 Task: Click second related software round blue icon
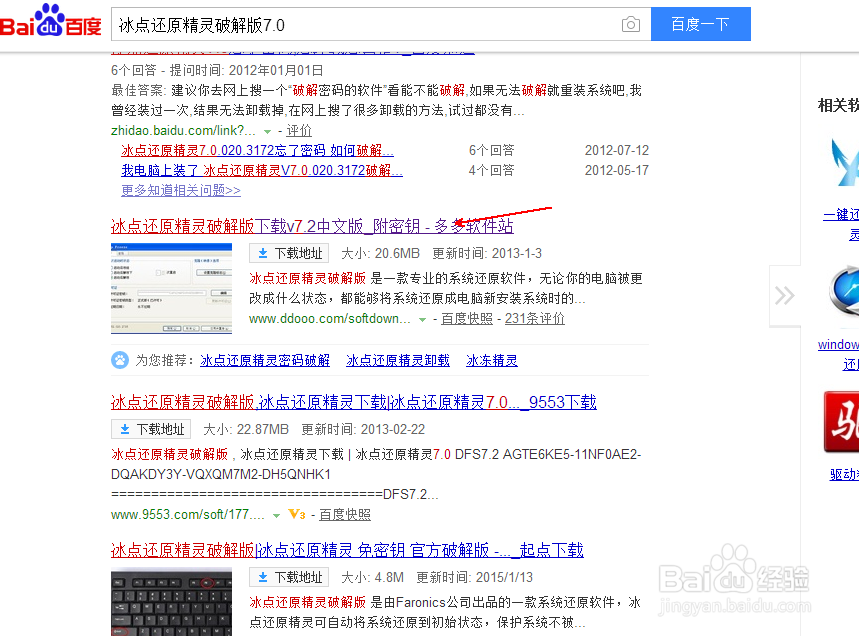point(844,290)
